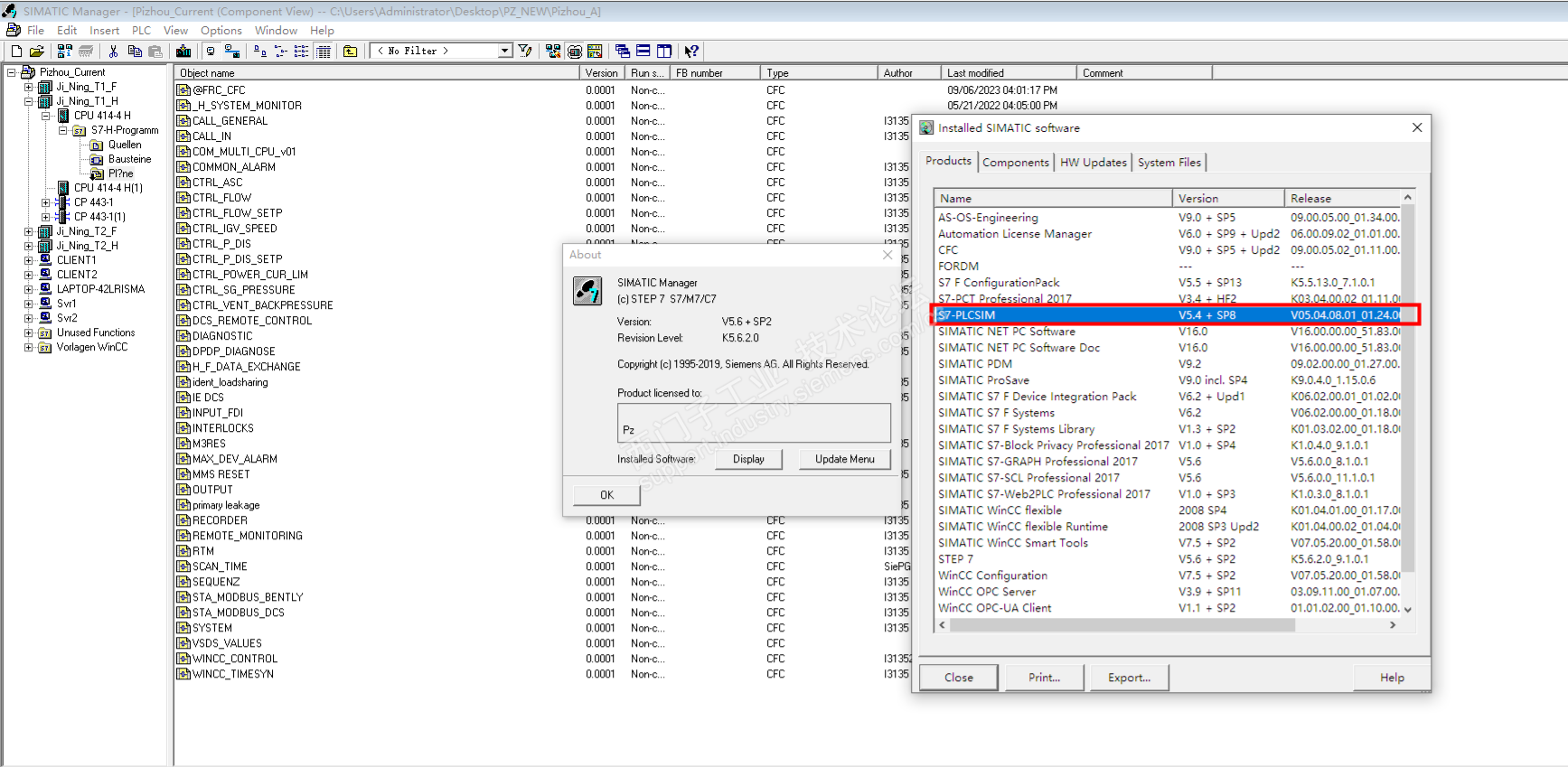Open a project using the folder toolbar icon
The width and height of the screenshot is (1568, 767).
(37, 51)
